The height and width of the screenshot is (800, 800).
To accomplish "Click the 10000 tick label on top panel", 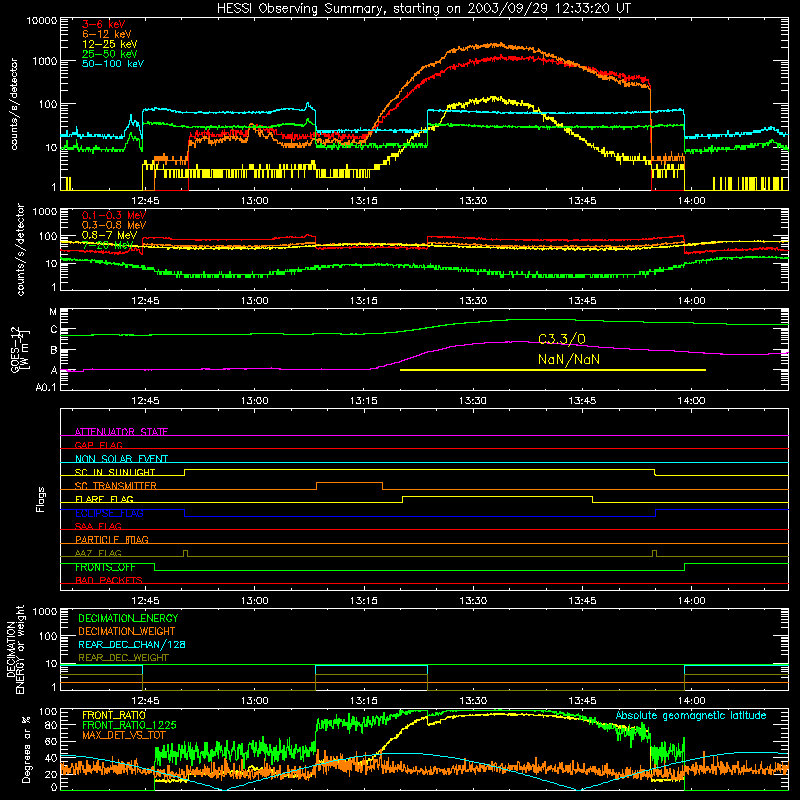I will (x=42, y=20).
